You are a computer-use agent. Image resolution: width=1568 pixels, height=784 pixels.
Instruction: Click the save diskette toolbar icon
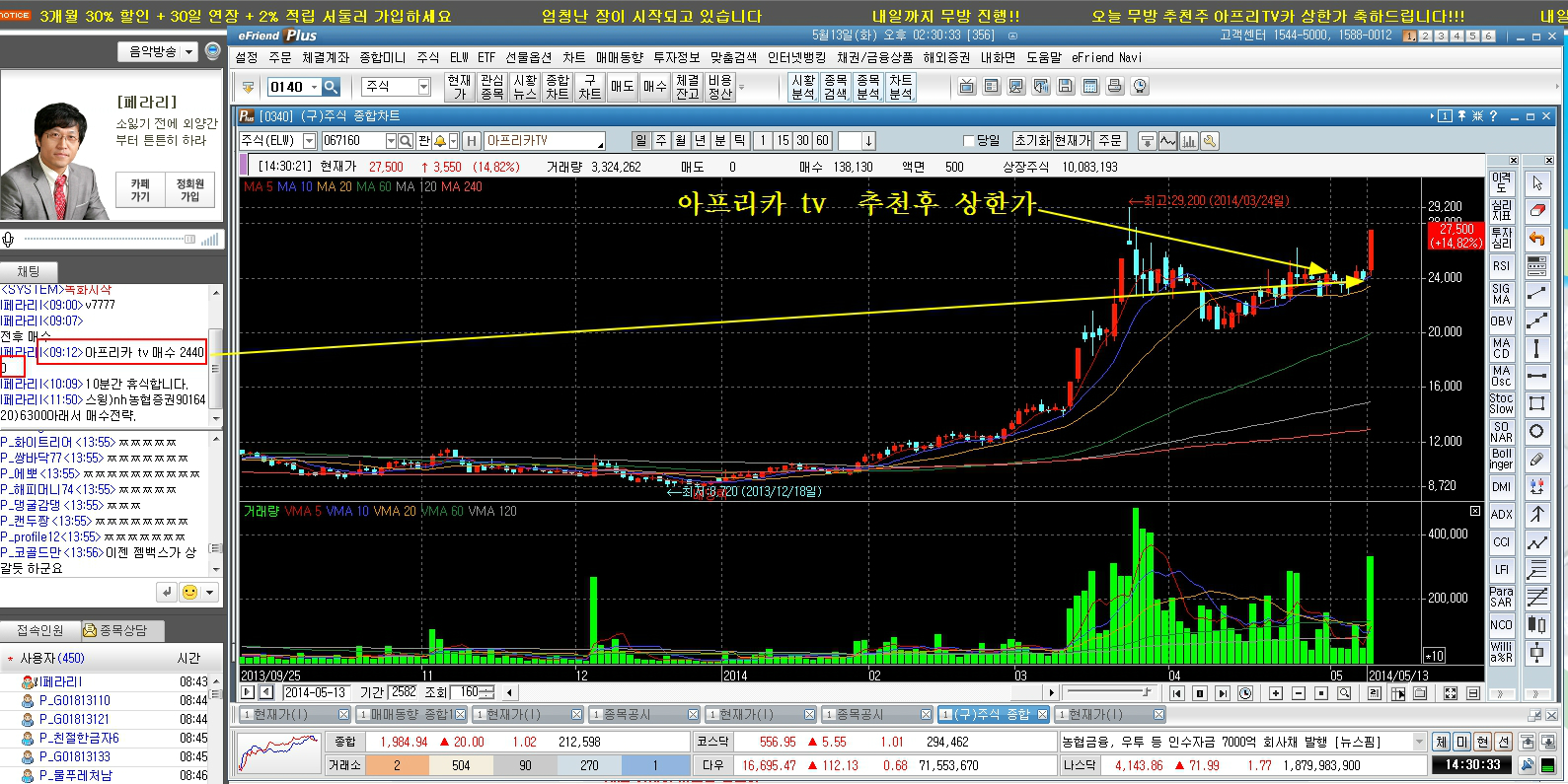1065,87
